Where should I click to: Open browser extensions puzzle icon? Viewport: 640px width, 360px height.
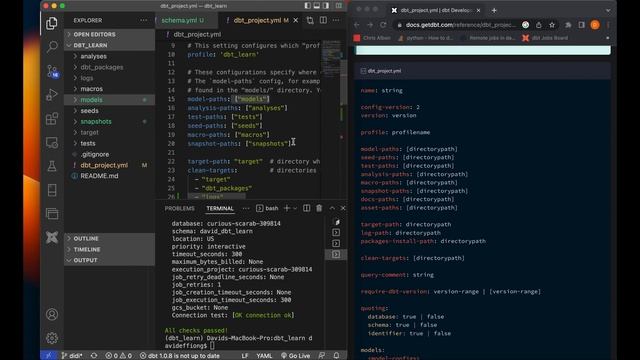click(x=568, y=25)
